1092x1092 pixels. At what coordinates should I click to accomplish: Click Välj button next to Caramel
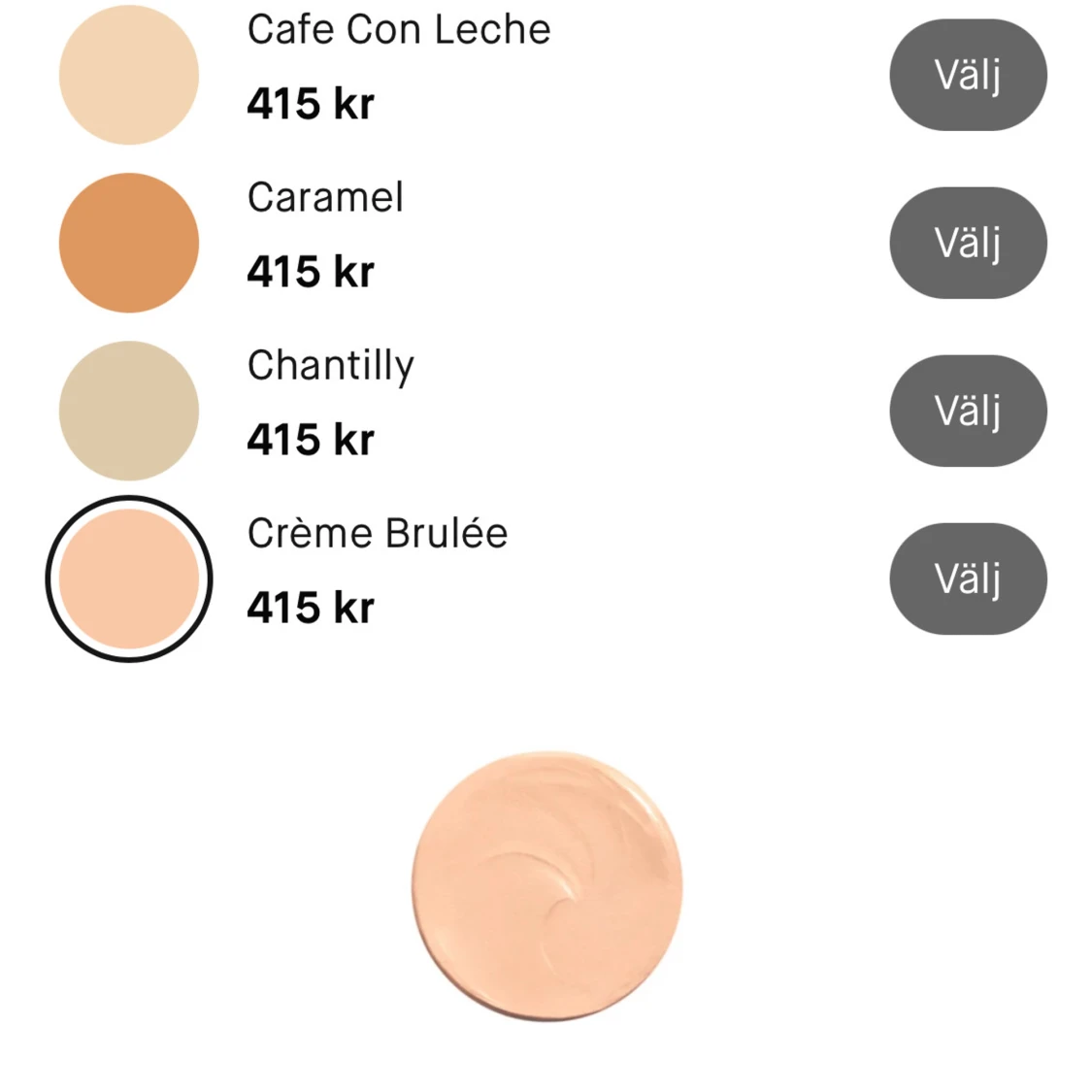coord(968,243)
